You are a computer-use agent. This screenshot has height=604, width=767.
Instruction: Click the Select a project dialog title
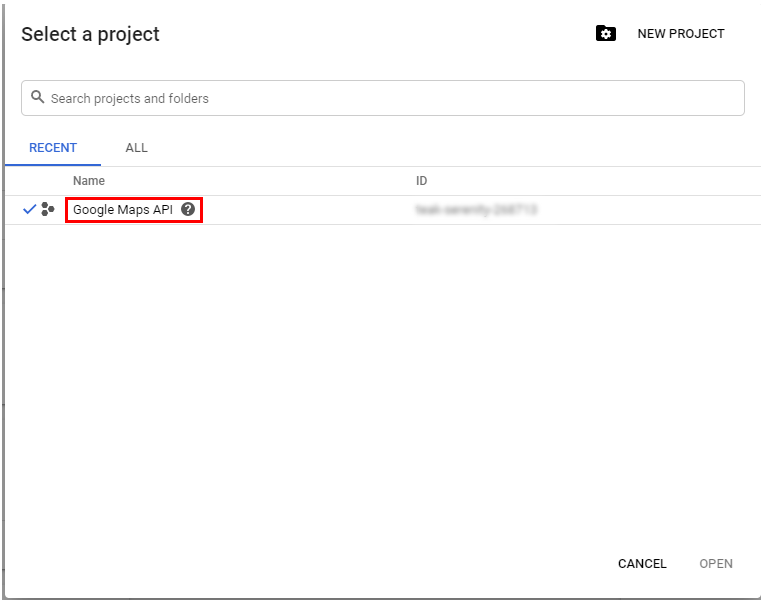pos(90,35)
